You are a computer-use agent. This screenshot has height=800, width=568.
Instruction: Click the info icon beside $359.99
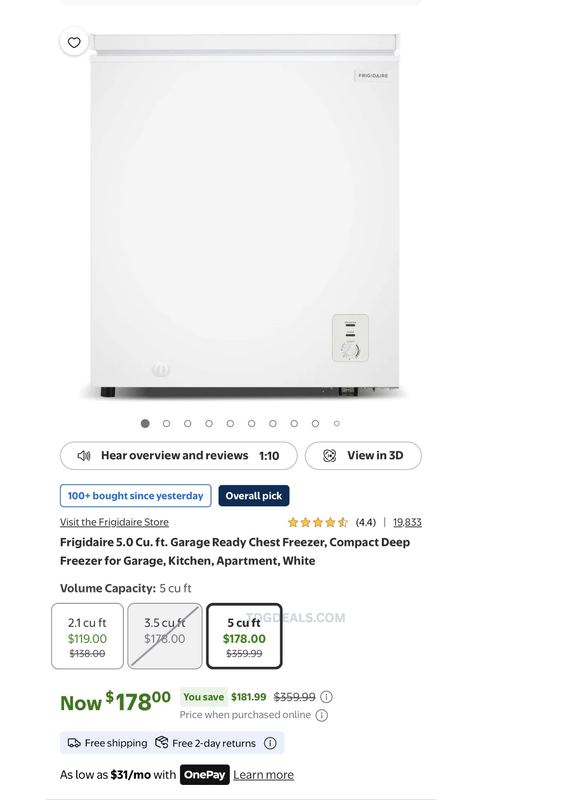[x=327, y=696]
